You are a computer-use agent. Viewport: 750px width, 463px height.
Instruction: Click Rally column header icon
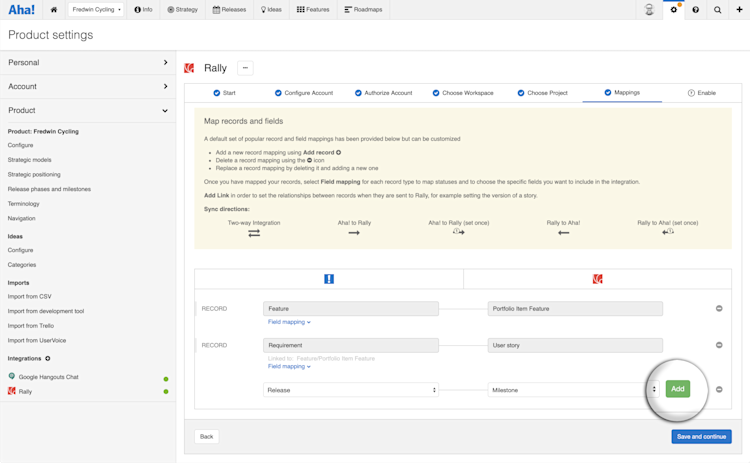point(597,279)
